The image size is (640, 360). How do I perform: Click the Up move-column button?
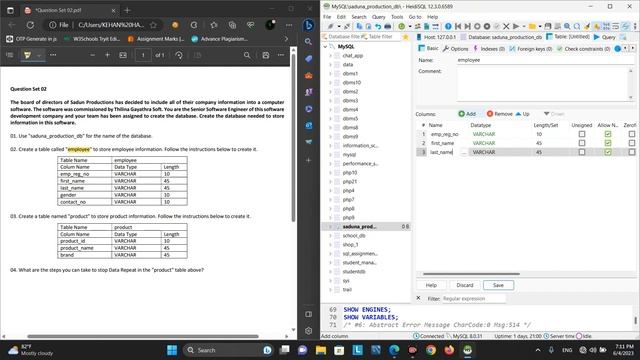point(522,114)
